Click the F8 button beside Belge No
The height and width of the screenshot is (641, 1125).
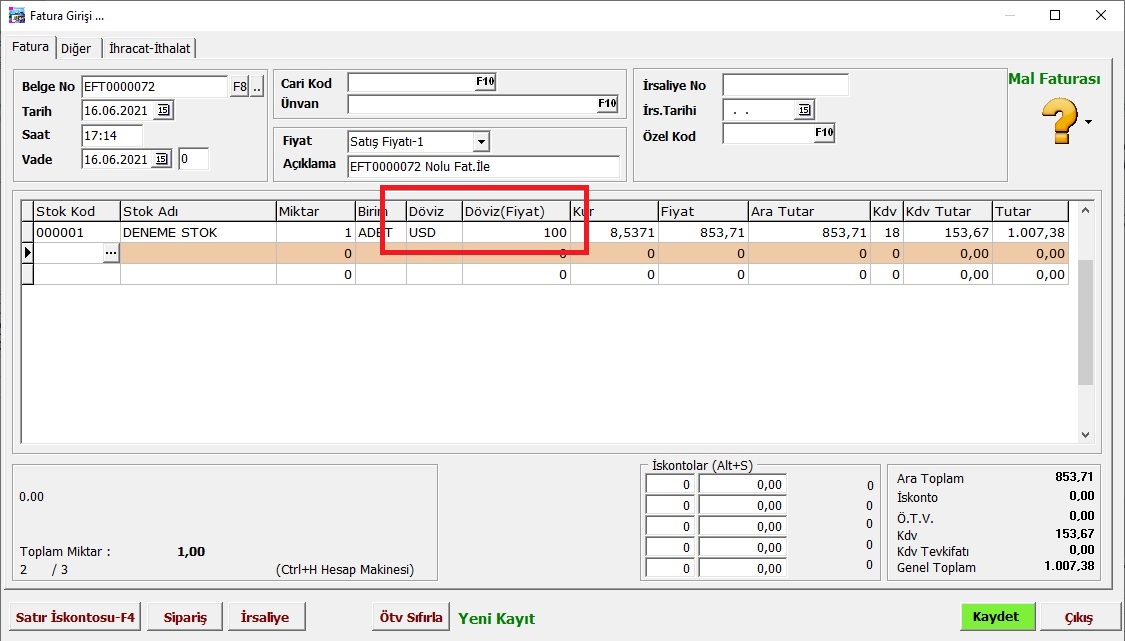pos(239,87)
